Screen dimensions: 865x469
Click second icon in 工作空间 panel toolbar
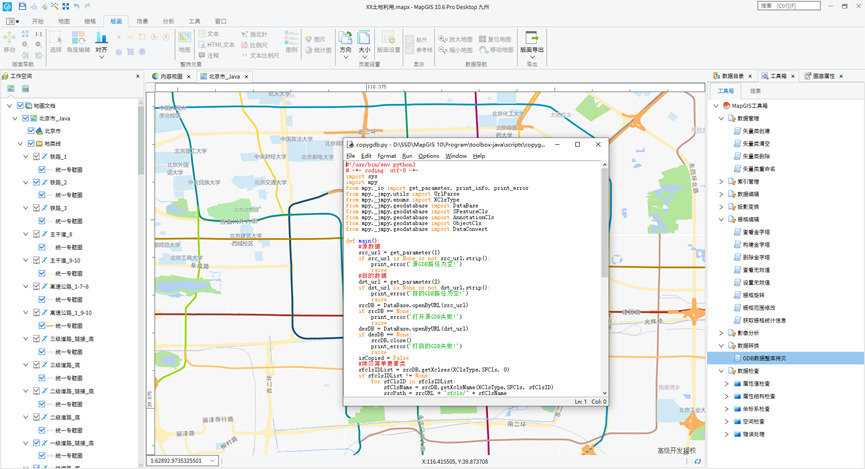click(25, 89)
